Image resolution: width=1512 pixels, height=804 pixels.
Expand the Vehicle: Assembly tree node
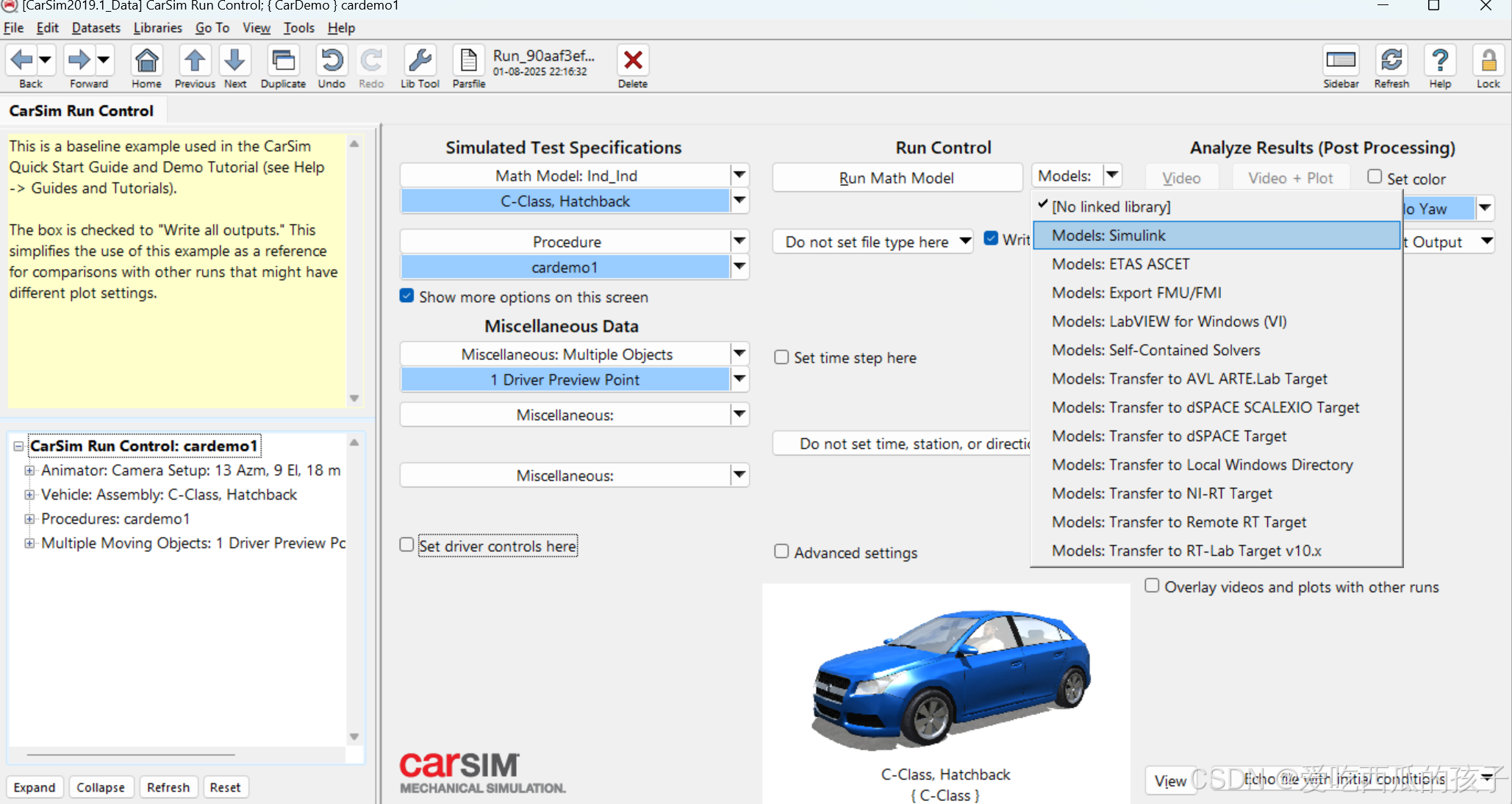click(29, 495)
